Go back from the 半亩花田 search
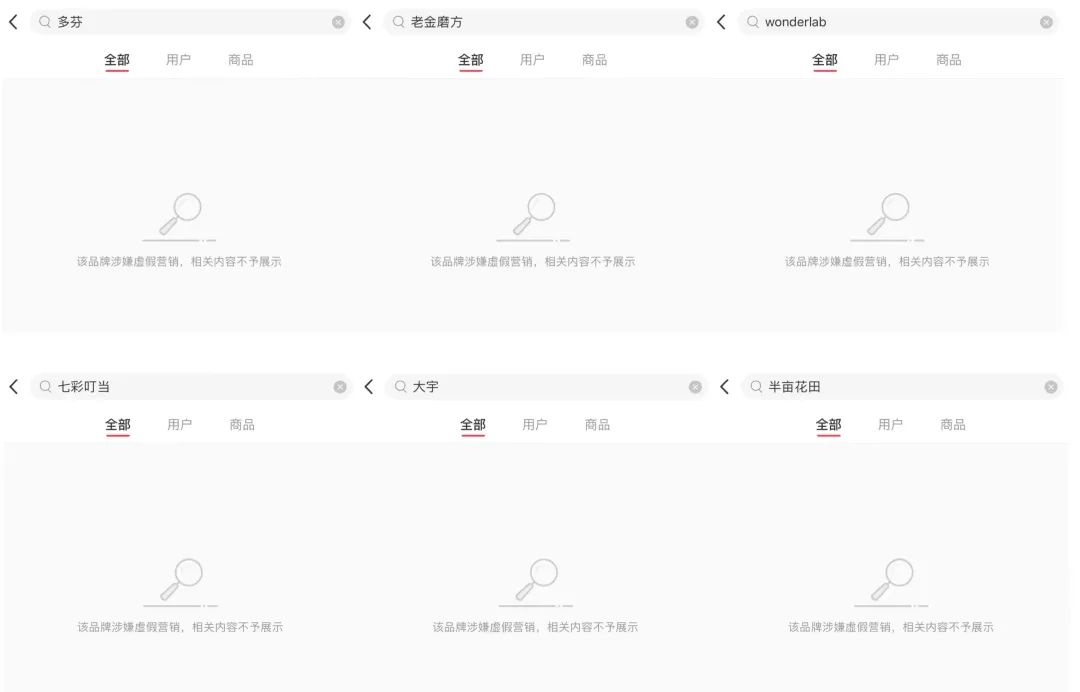 pyautogui.click(x=725, y=387)
